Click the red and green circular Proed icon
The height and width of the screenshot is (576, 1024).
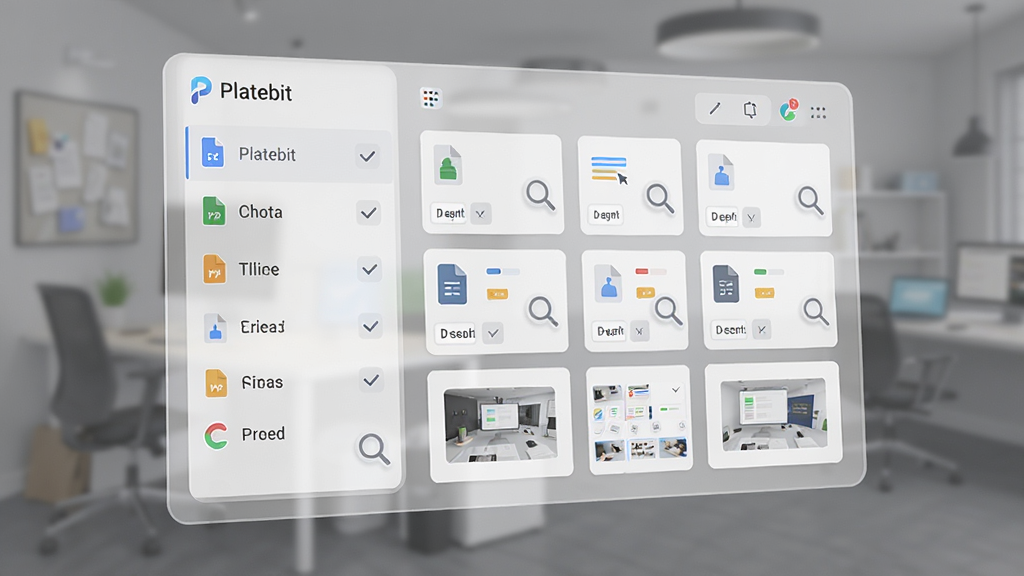(216, 436)
